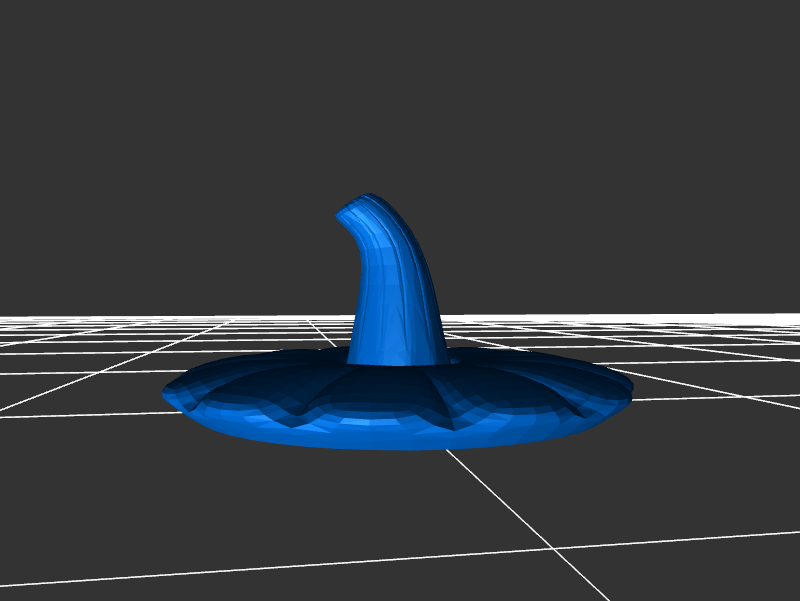
Task: Click the empty dark background above the hat
Action: pyautogui.click(x=400, y=100)
